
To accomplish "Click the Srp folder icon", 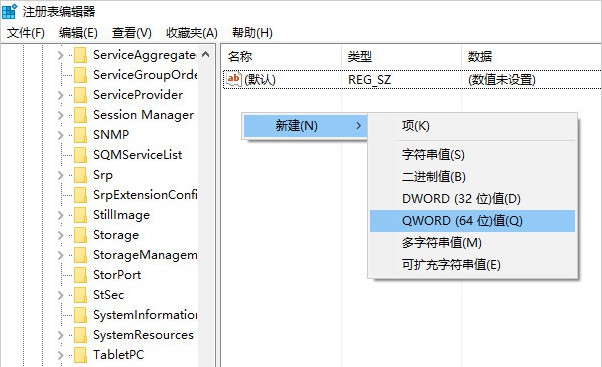I will point(80,175).
